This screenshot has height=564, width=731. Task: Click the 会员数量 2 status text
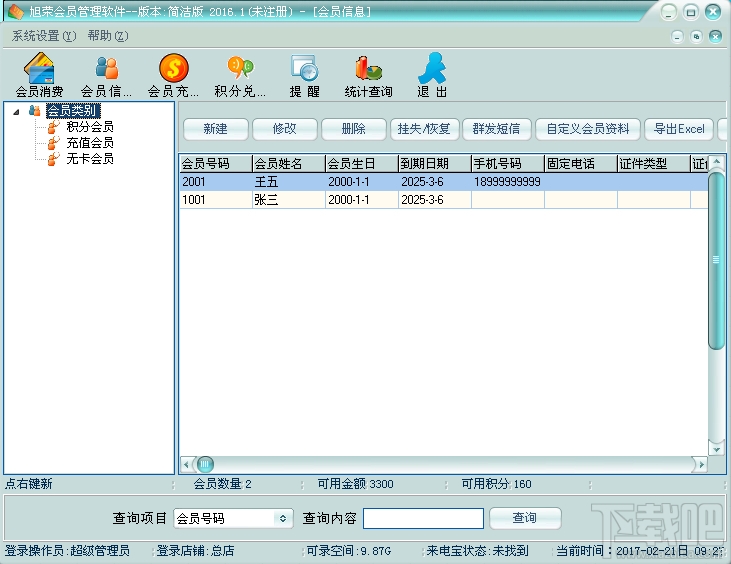[x=222, y=484]
